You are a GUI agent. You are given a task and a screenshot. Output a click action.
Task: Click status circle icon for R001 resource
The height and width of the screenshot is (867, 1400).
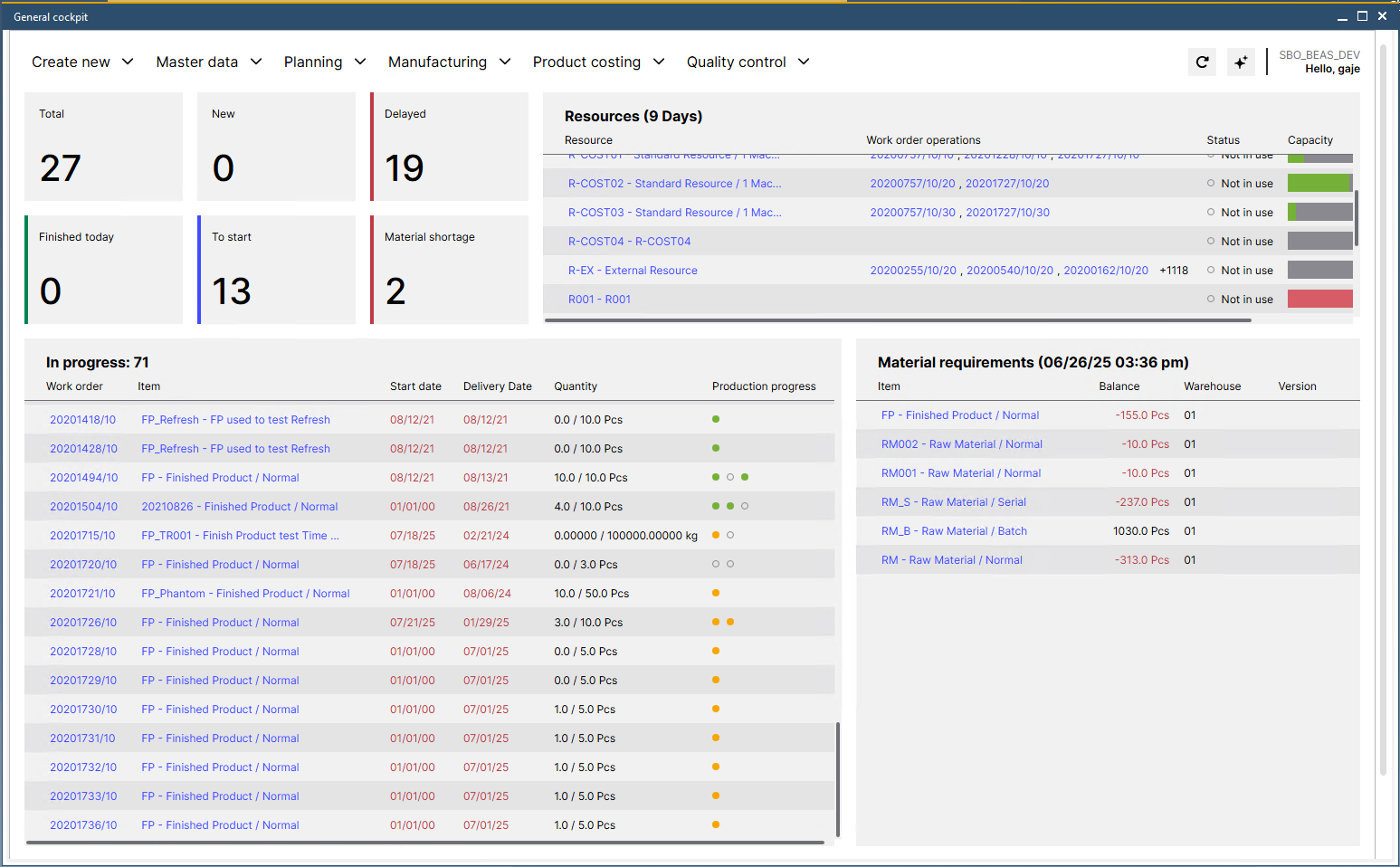[1211, 299]
